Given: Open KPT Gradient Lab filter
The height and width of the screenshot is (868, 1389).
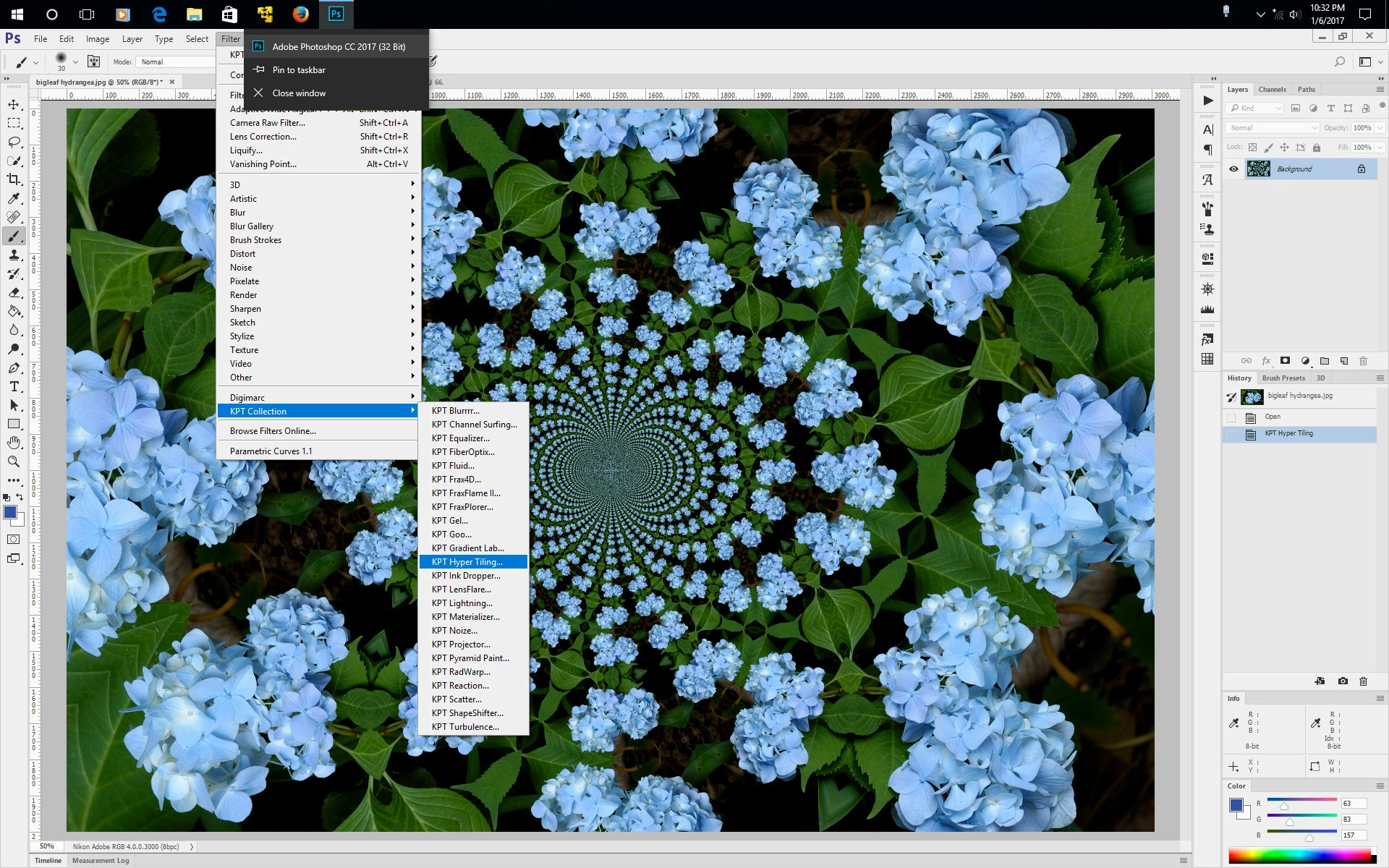Looking at the screenshot, I should (x=467, y=548).
